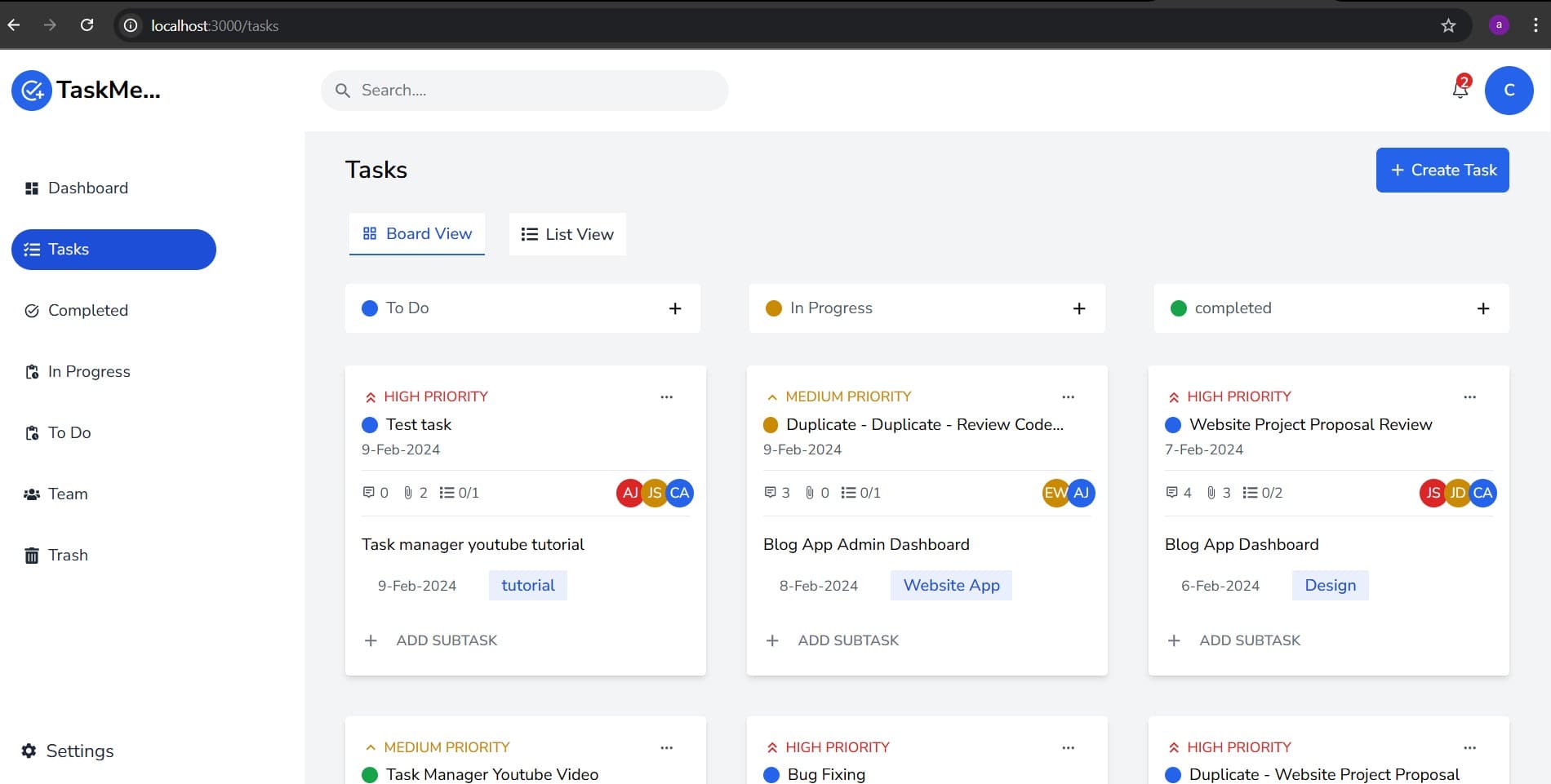1551x784 pixels.
Task: Click the browser reload icon
Action: click(87, 24)
